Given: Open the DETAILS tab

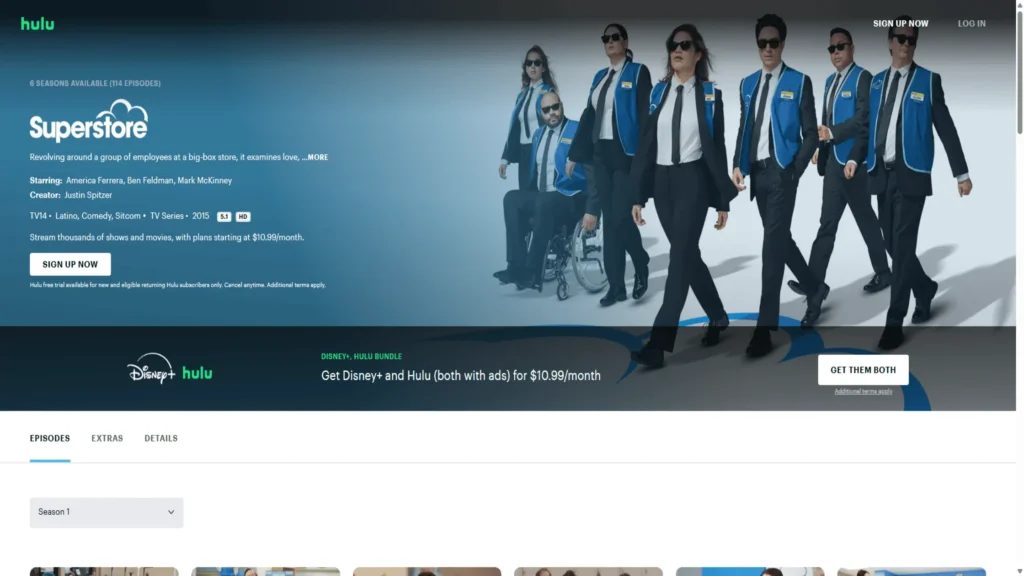Looking at the screenshot, I should coord(161,438).
